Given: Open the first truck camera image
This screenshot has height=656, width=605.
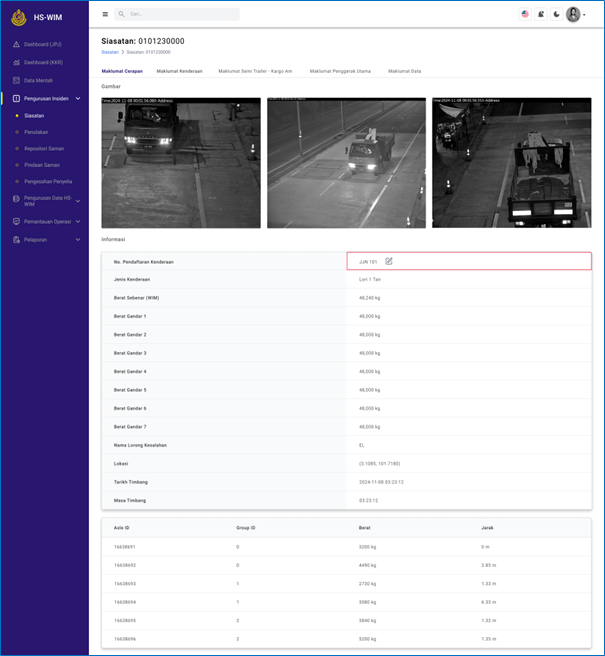Looking at the screenshot, I should click(x=181, y=163).
